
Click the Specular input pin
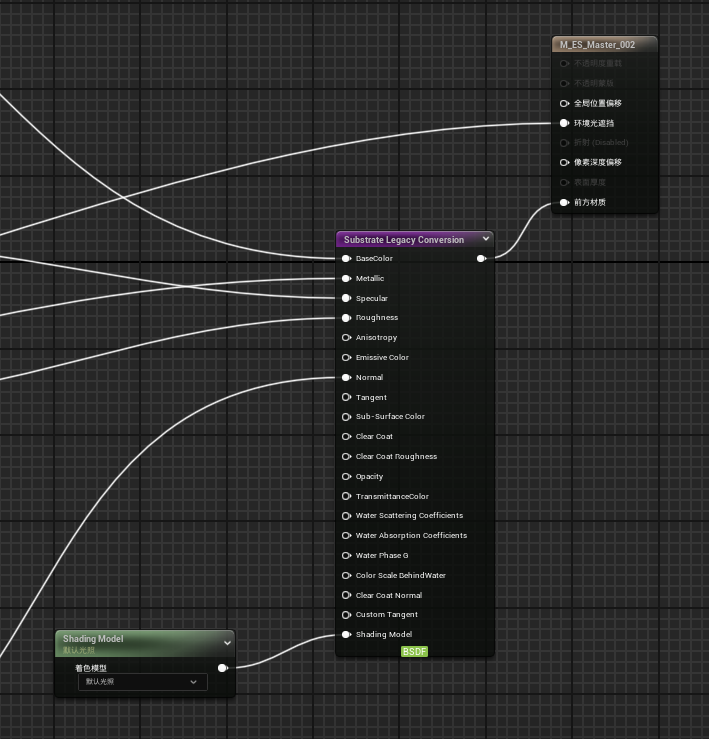coord(346,298)
